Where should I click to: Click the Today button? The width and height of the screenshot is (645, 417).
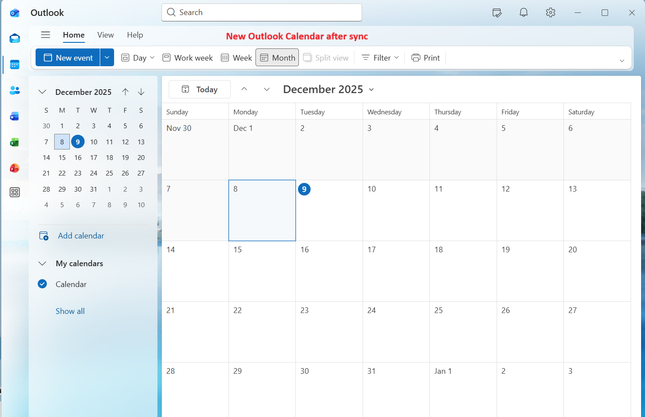200,89
